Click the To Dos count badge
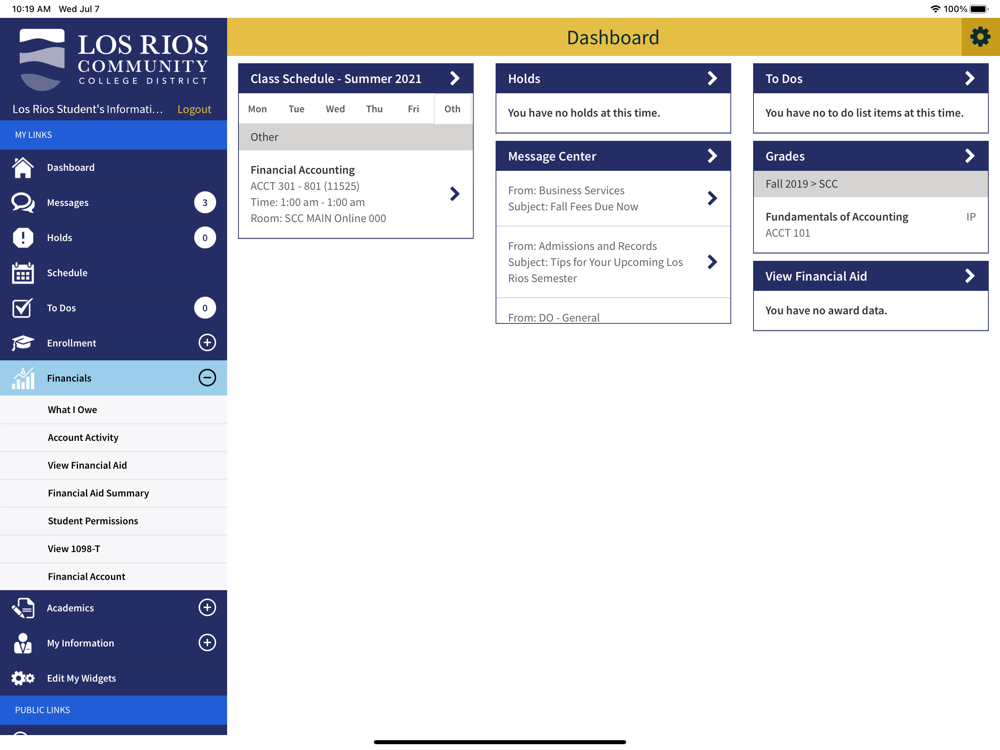Image resolution: width=1000 pixels, height=750 pixels. click(x=205, y=307)
